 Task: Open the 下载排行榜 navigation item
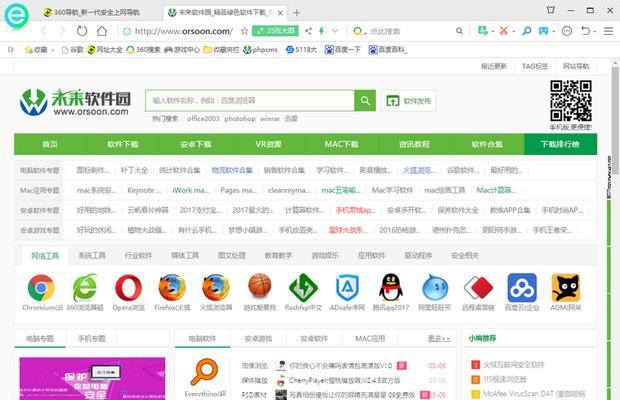click(x=560, y=144)
